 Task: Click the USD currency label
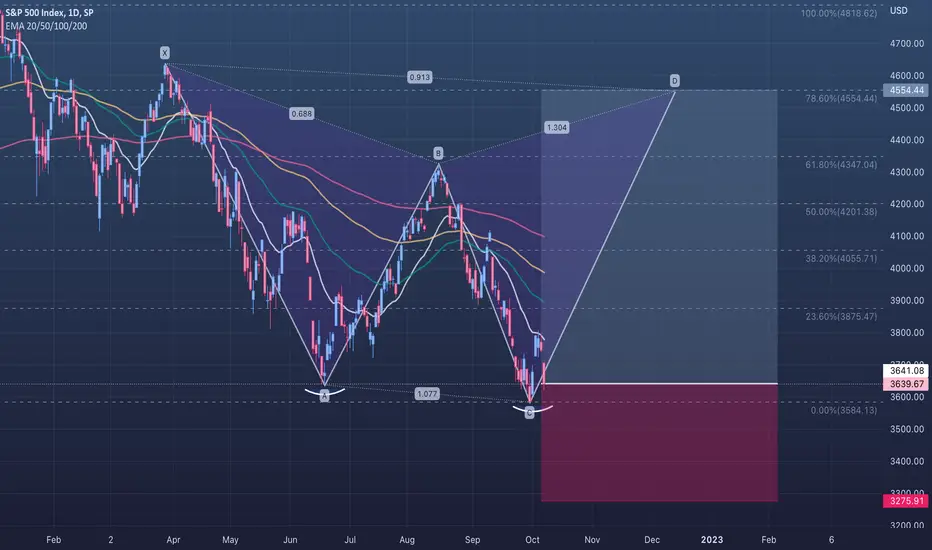[898, 11]
